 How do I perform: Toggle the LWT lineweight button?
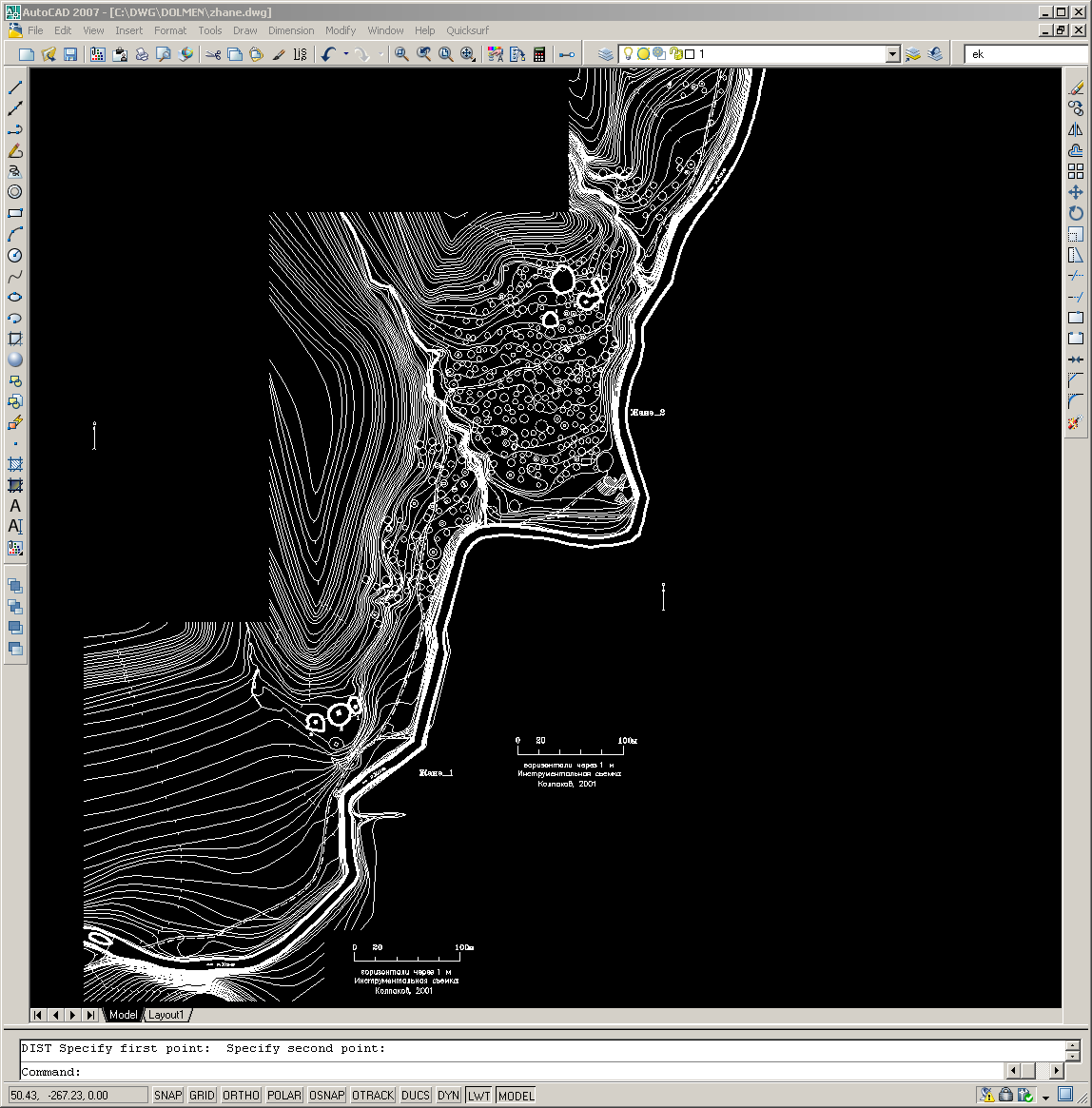(478, 1096)
